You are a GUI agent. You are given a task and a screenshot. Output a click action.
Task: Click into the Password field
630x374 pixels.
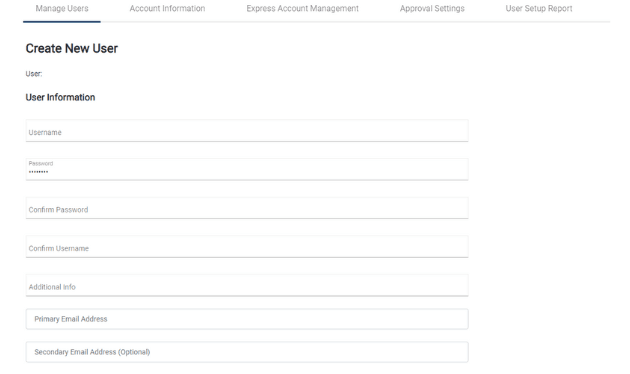(x=247, y=169)
